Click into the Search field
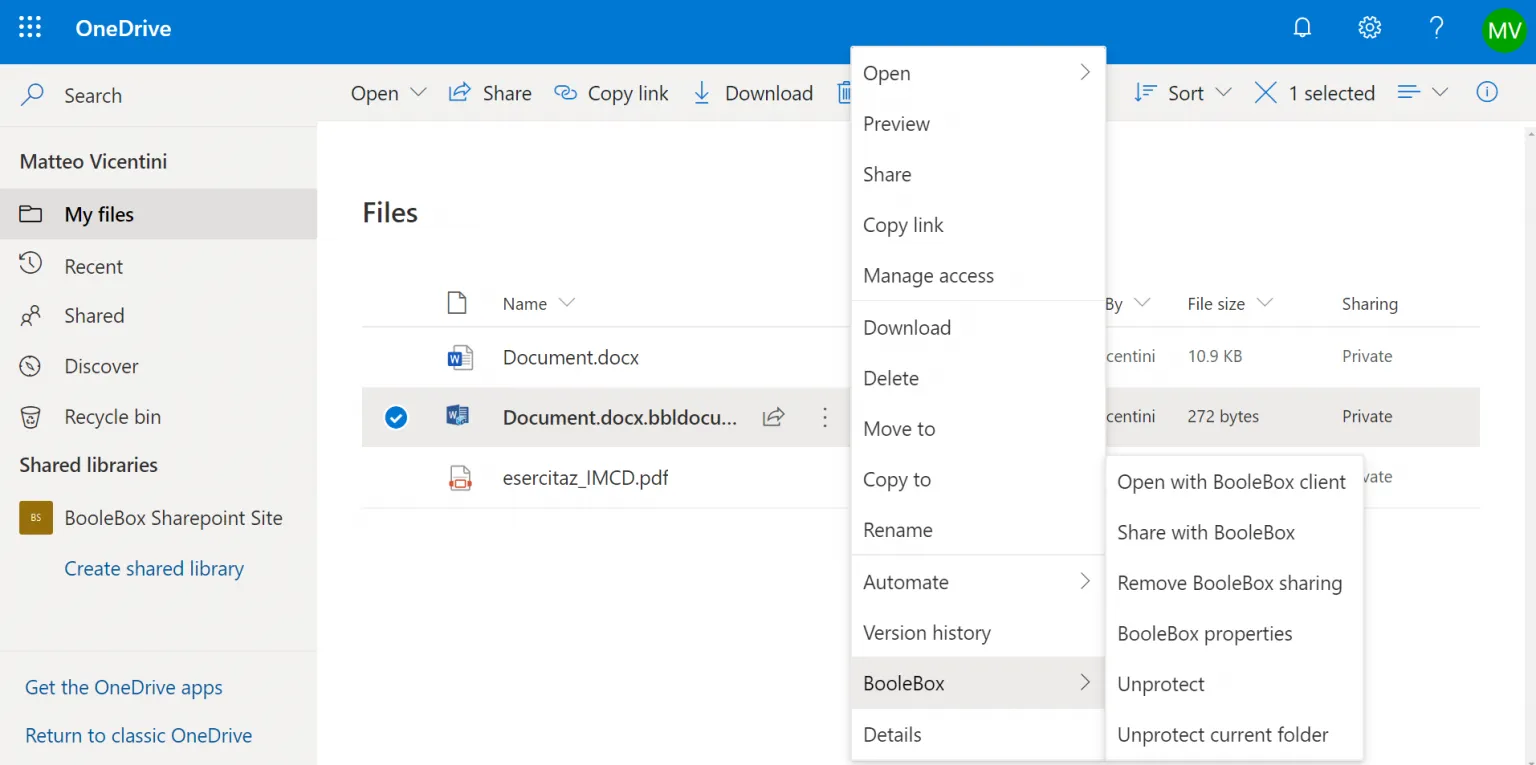The height and width of the screenshot is (765, 1536). [158, 95]
